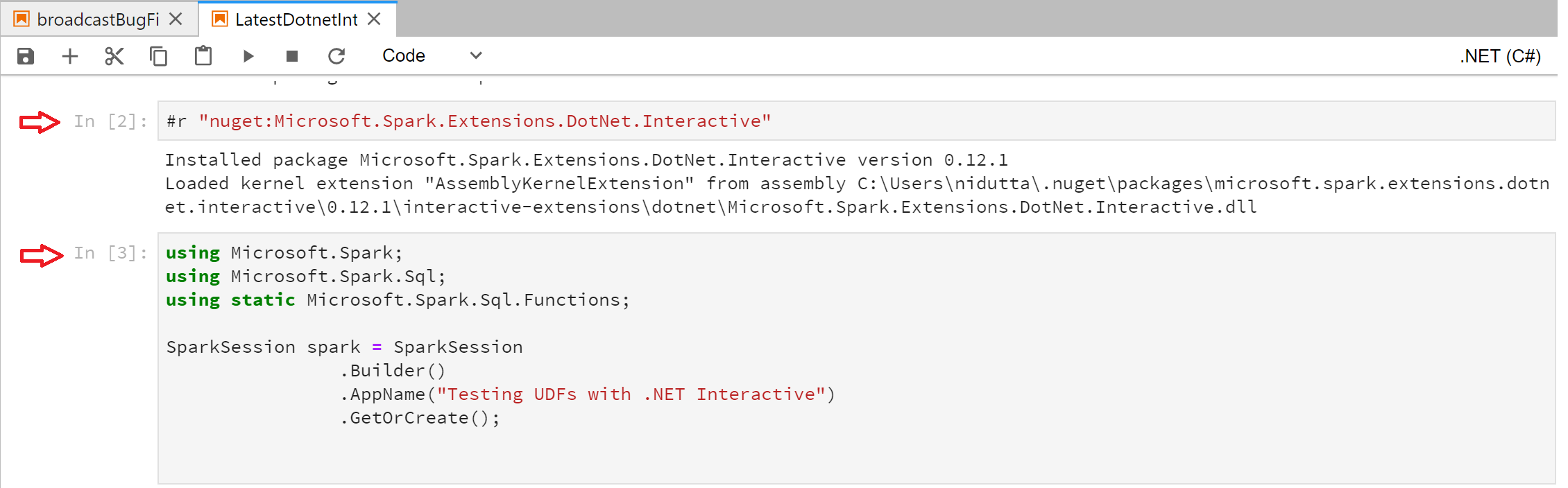Copy the selected cell using the copy icon

tap(159, 56)
